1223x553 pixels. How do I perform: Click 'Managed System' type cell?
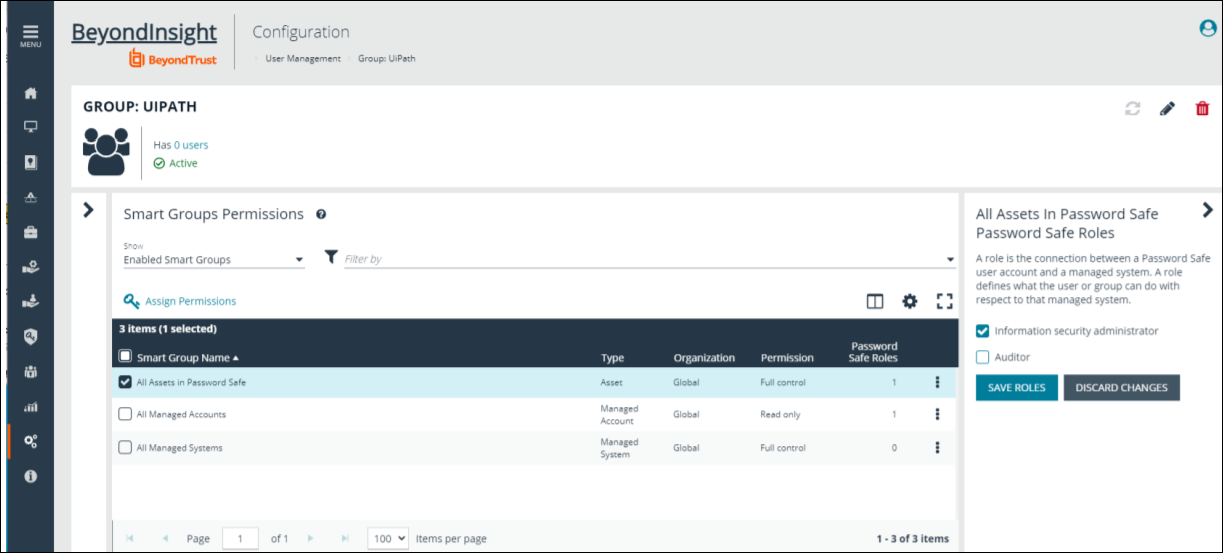pyautogui.click(x=619, y=448)
